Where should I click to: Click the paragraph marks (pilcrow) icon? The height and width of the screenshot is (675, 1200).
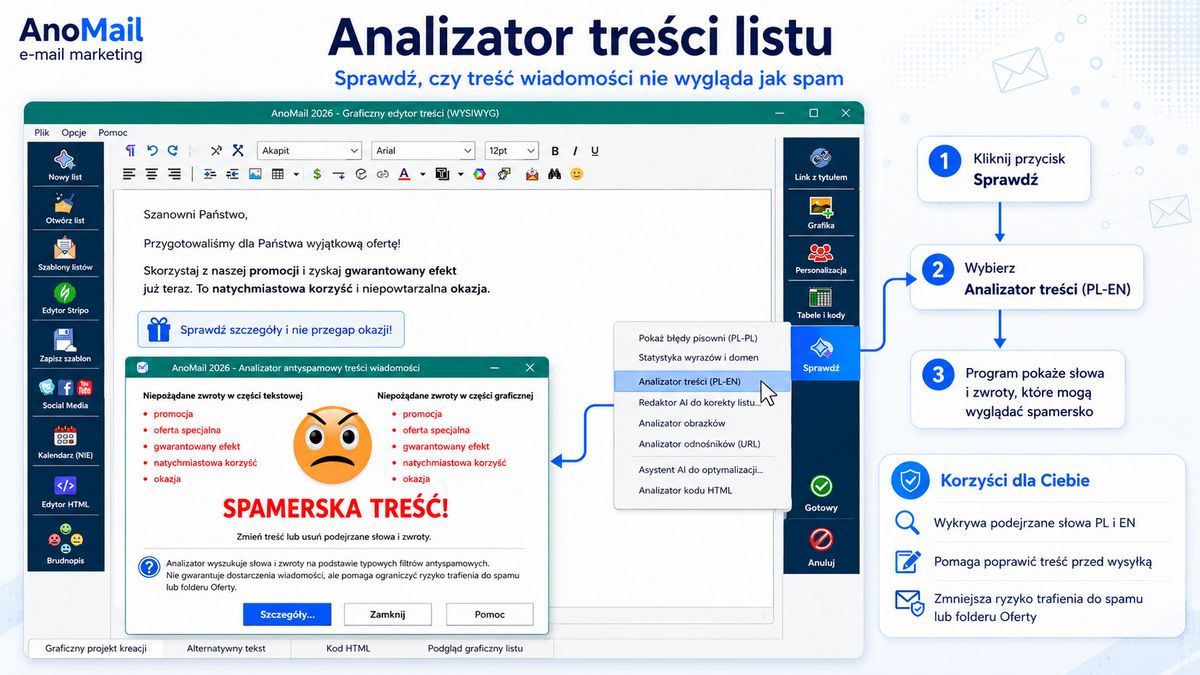(130, 151)
